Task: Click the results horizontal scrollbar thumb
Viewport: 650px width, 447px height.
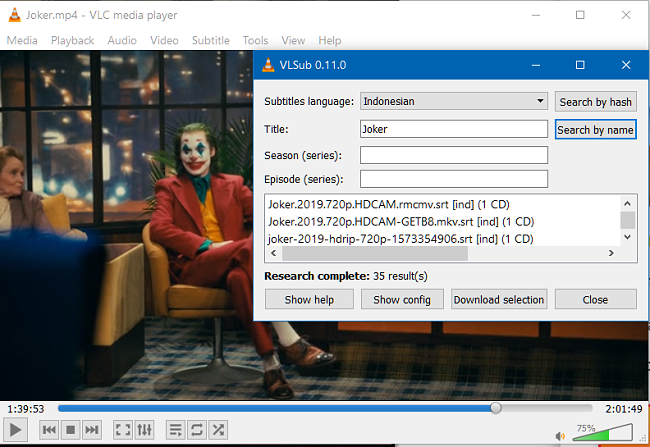Action: coord(375,253)
